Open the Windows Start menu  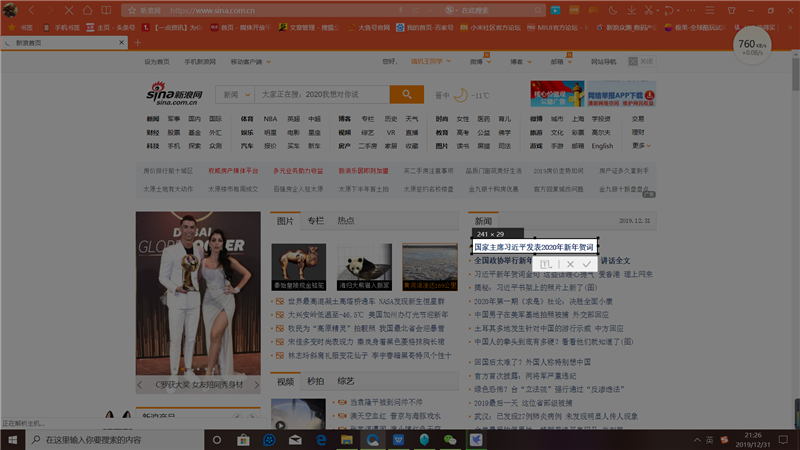tap(13, 440)
